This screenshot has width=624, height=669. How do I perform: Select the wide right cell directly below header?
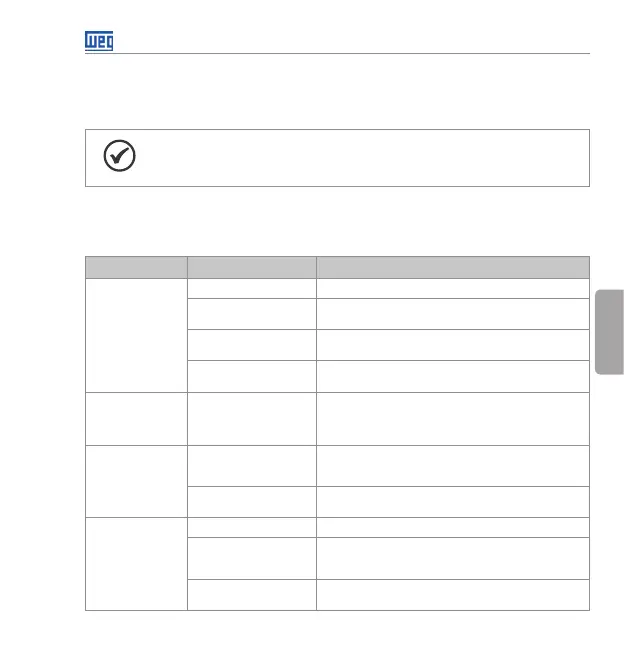452,287
